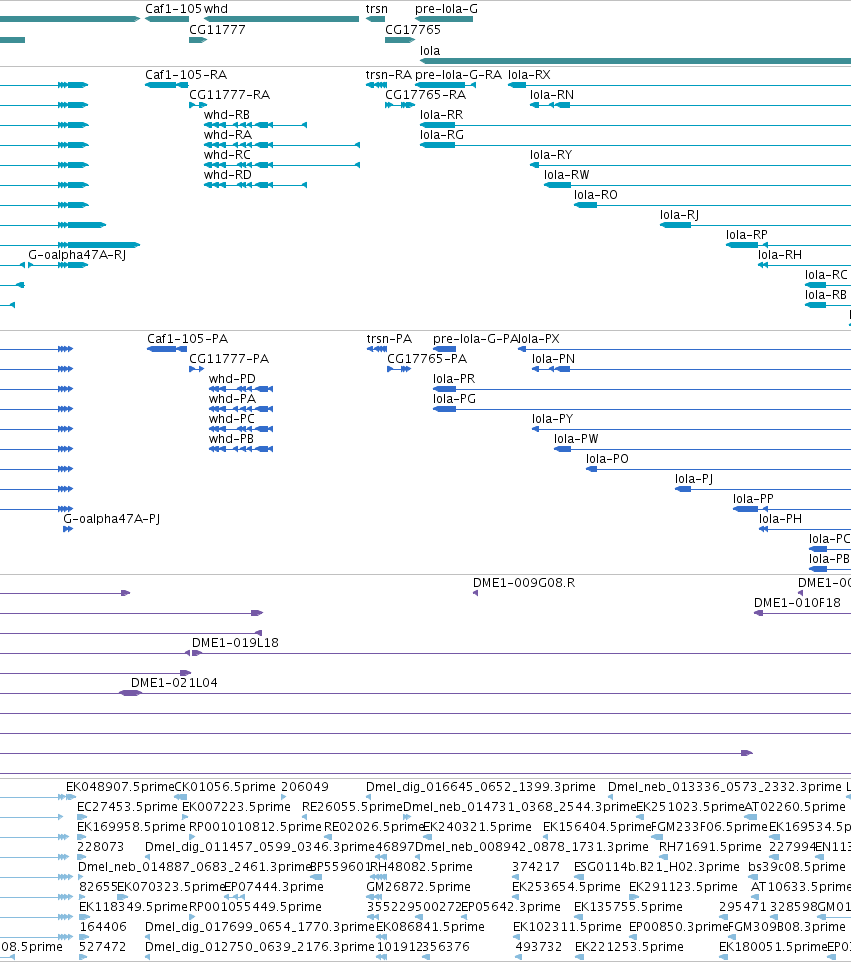Click the Caf1-105-PA protein label
Image resolution: width=851 pixels, height=962 pixels.
point(187,339)
